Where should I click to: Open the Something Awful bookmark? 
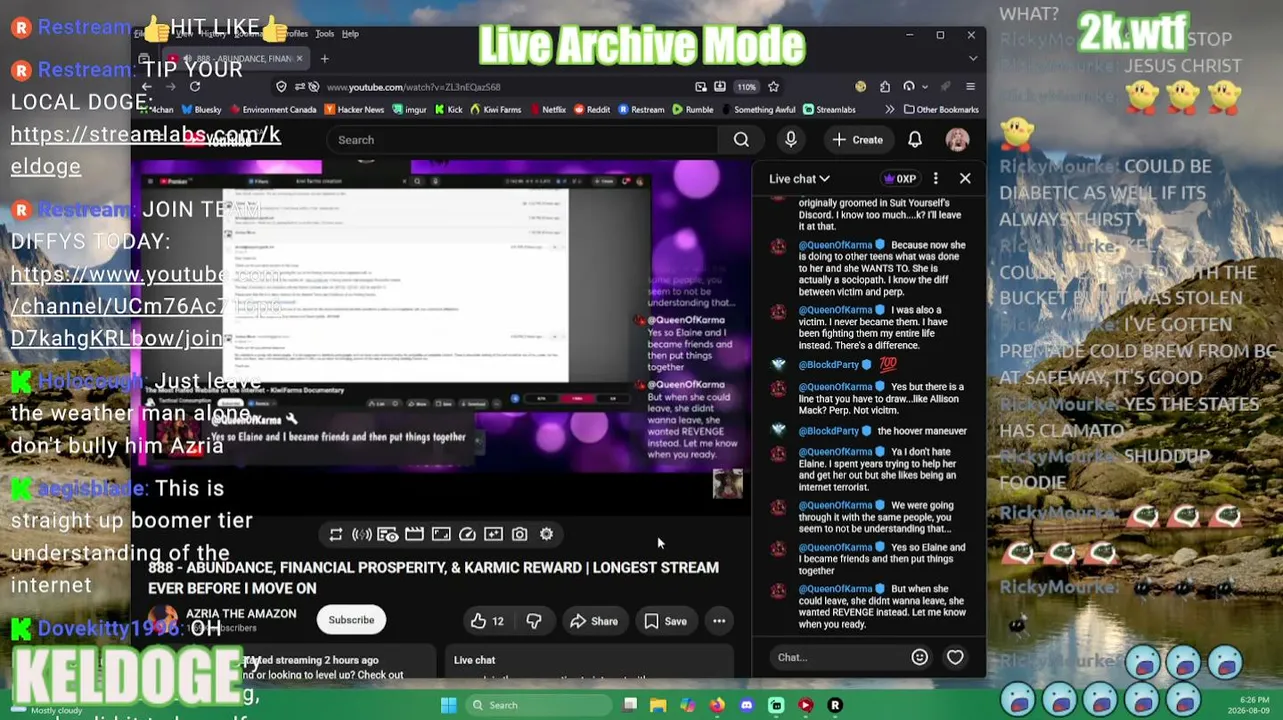pos(758,110)
